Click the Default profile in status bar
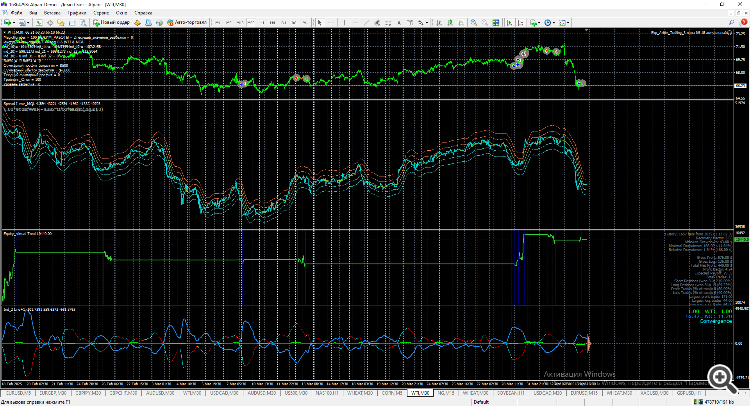 480,402
